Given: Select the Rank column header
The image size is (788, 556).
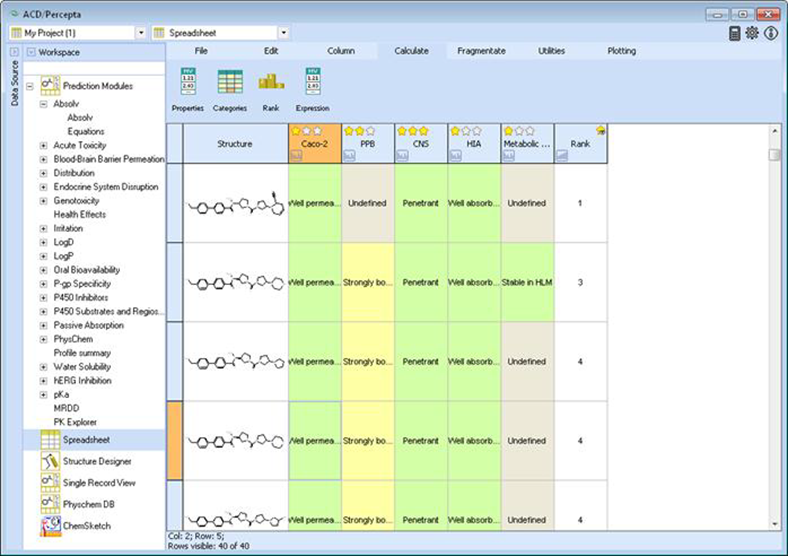Looking at the screenshot, I should point(580,144).
